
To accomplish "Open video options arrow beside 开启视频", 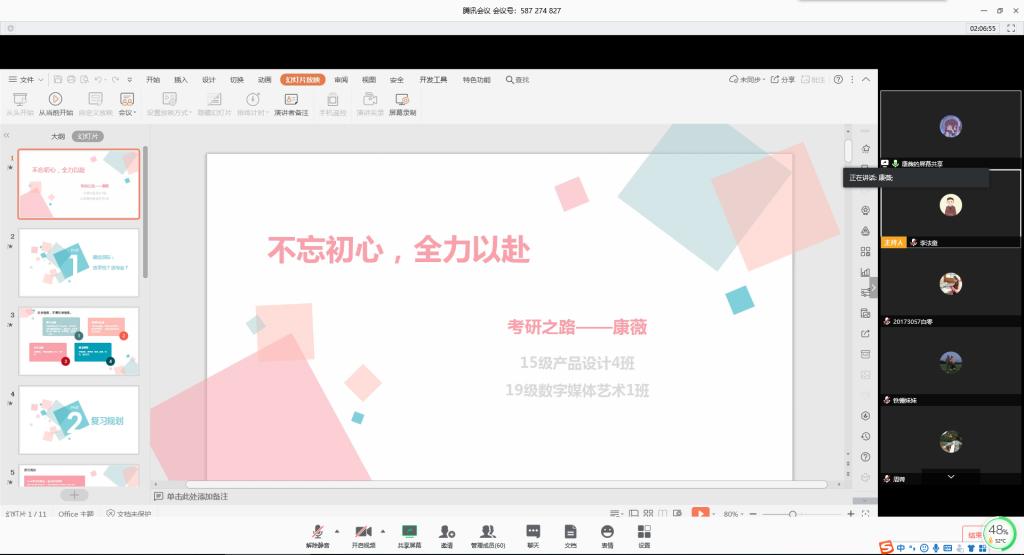I will [x=383, y=531].
